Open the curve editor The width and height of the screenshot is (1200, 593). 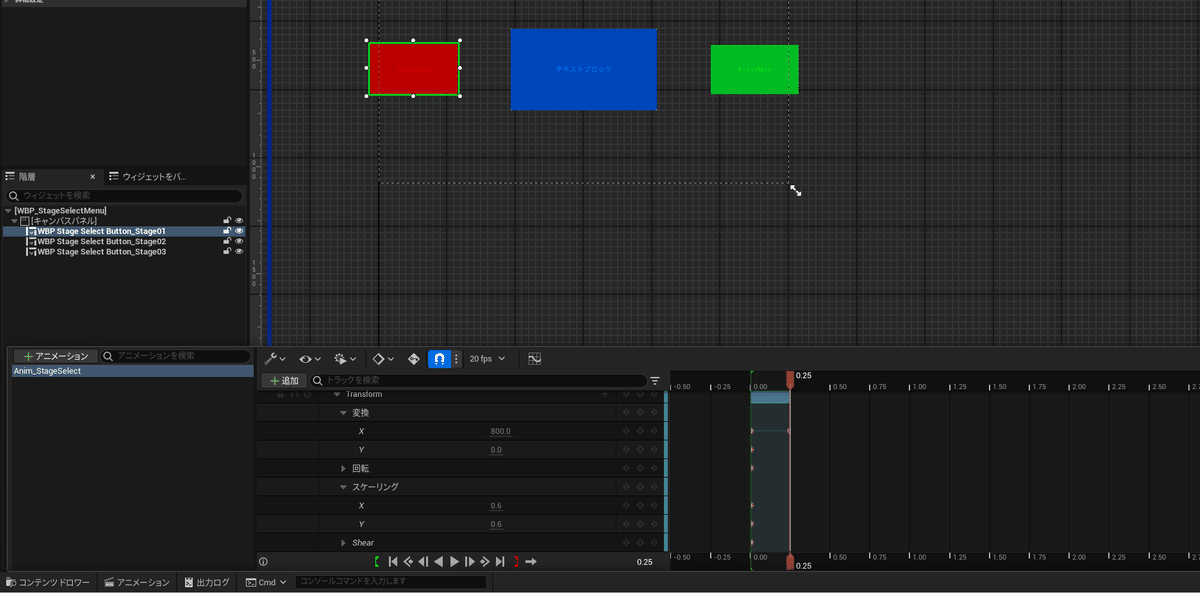pyautogui.click(x=534, y=359)
